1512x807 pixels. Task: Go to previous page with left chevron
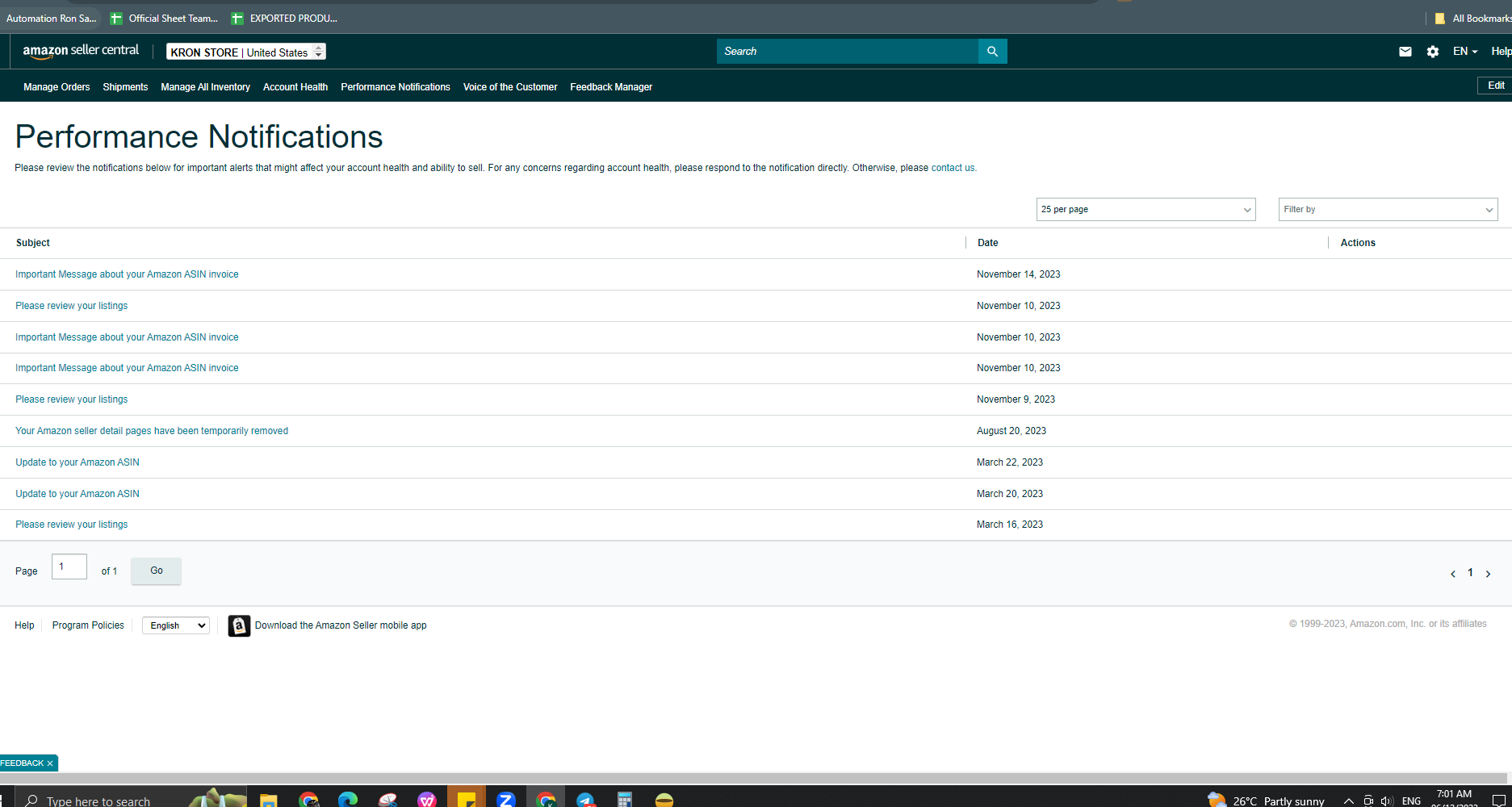click(x=1453, y=574)
